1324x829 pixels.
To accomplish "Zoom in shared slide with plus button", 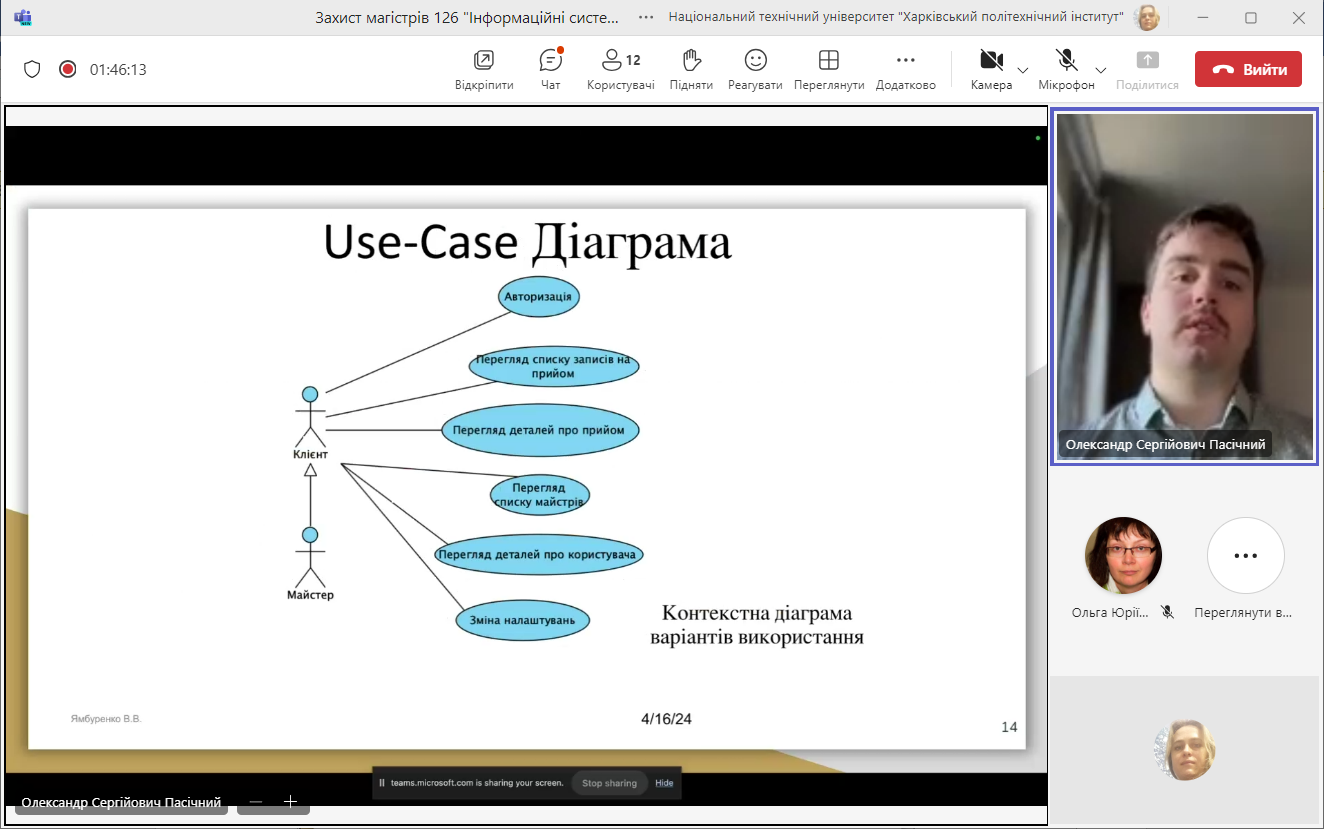I will click(x=290, y=802).
